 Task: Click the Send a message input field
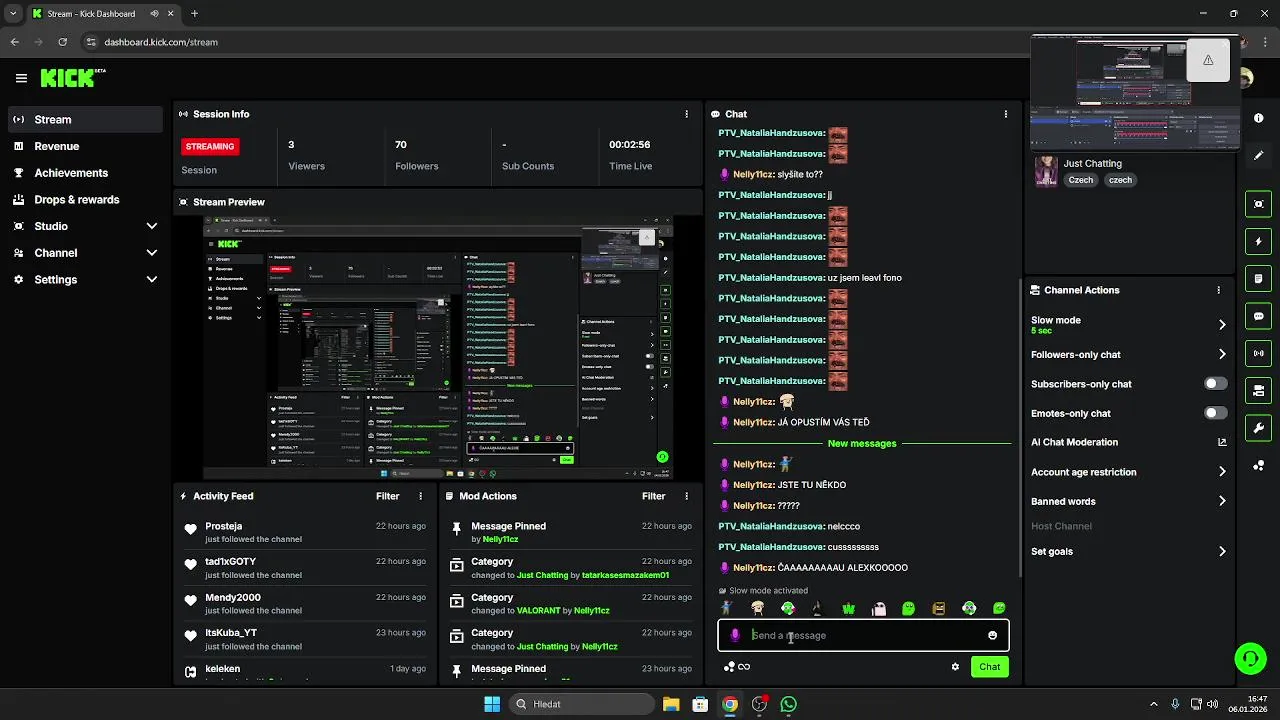pyautogui.click(x=863, y=635)
